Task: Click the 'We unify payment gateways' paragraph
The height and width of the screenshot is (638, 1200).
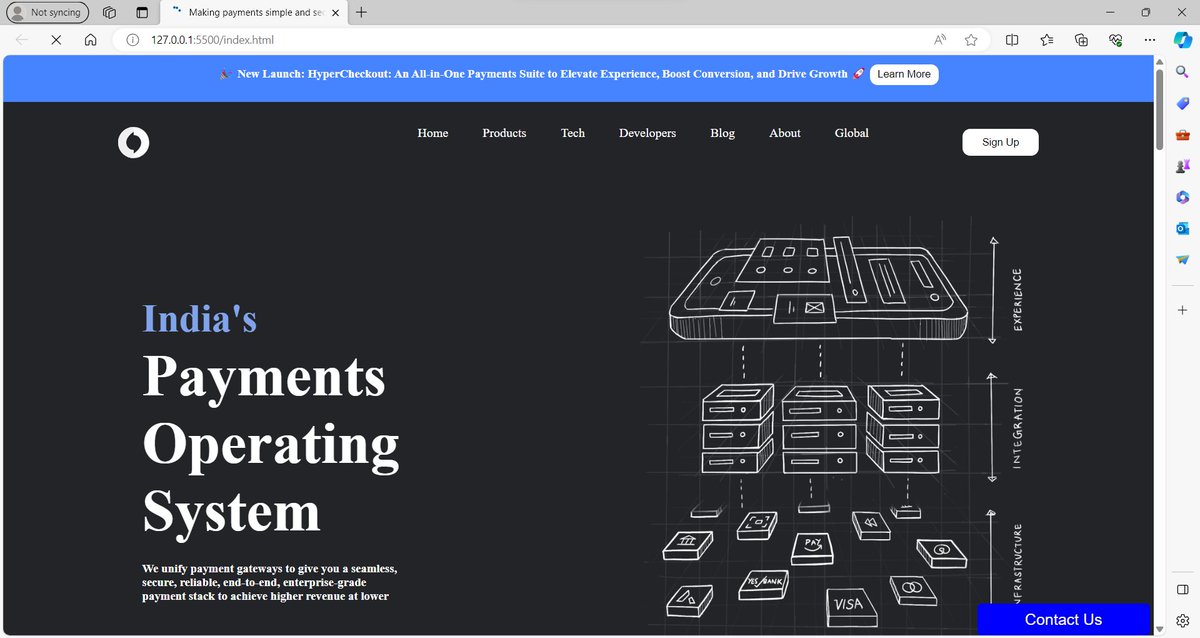Action: pos(270,582)
